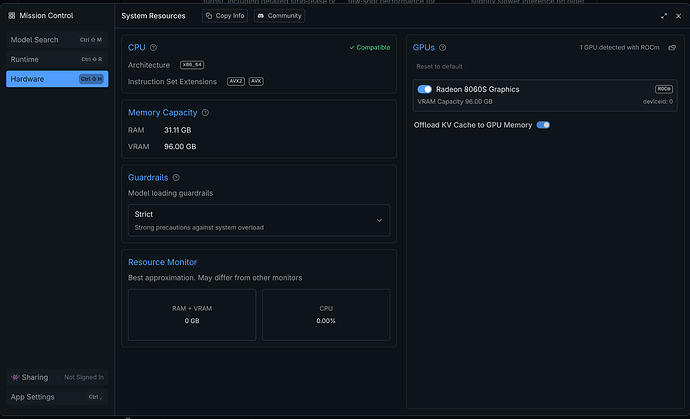The height and width of the screenshot is (419, 690).
Task: Open the Strict guardrails dropdown
Action: [259, 221]
